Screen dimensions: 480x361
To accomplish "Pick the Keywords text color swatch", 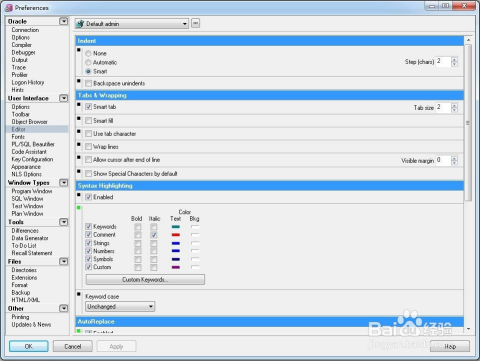I will 176,227.
